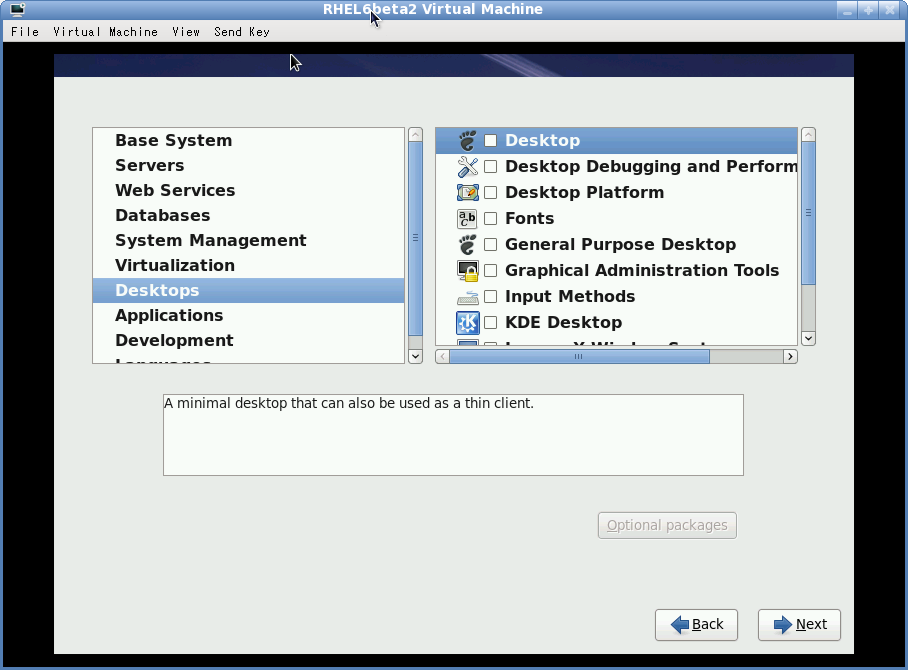Viewport: 908px width, 670px height.
Task: Click the Desktop Platform icon
Action: [x=467, y=192]
